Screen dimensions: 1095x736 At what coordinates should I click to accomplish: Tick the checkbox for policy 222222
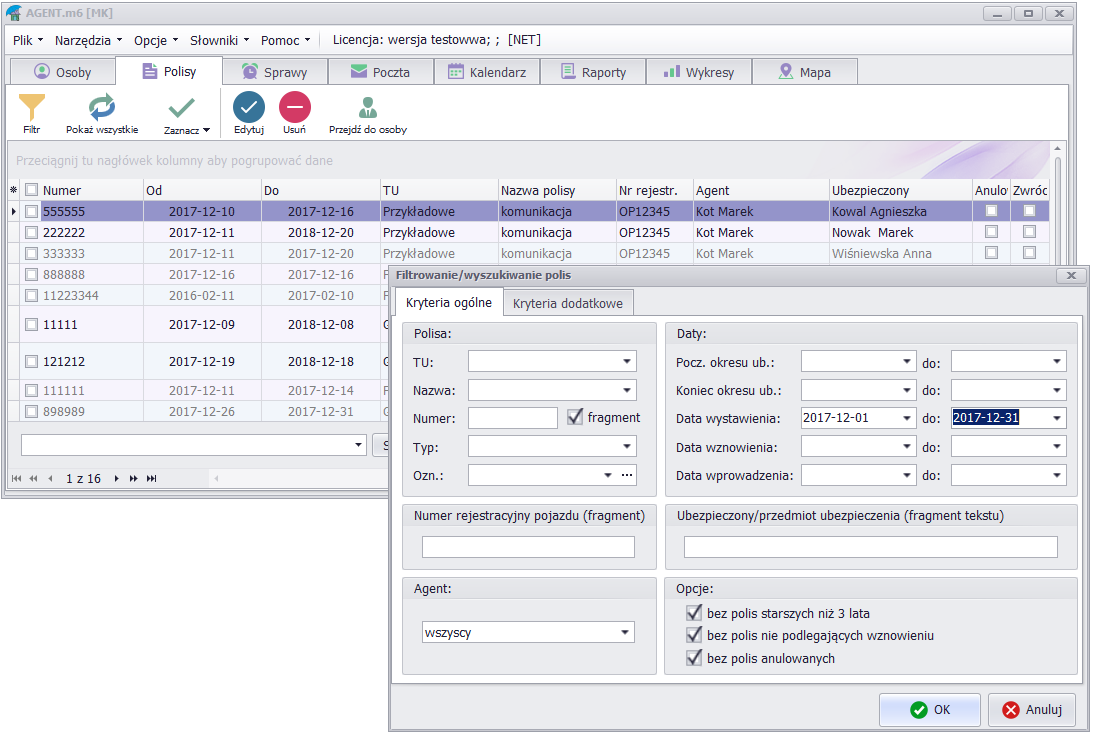click(x=31, y=232)
